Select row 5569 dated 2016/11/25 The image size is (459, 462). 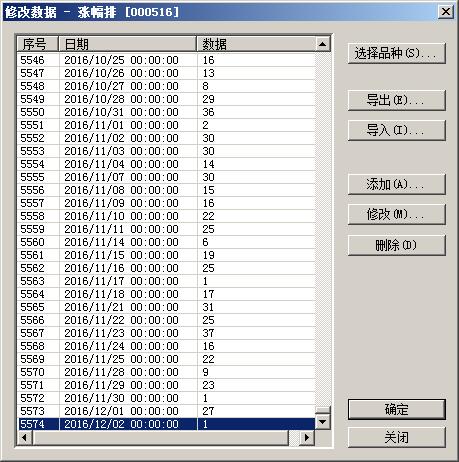tap(166, 359)
